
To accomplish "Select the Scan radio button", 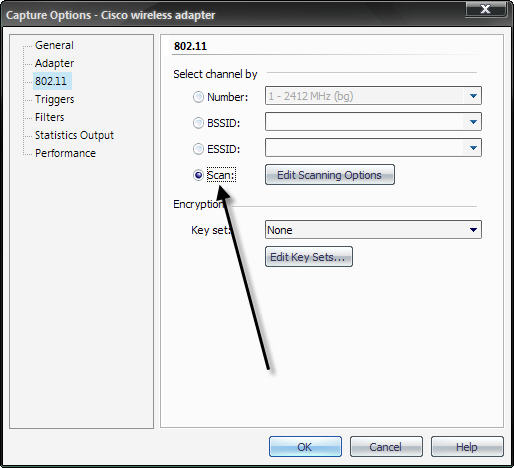I will [198, 175].
